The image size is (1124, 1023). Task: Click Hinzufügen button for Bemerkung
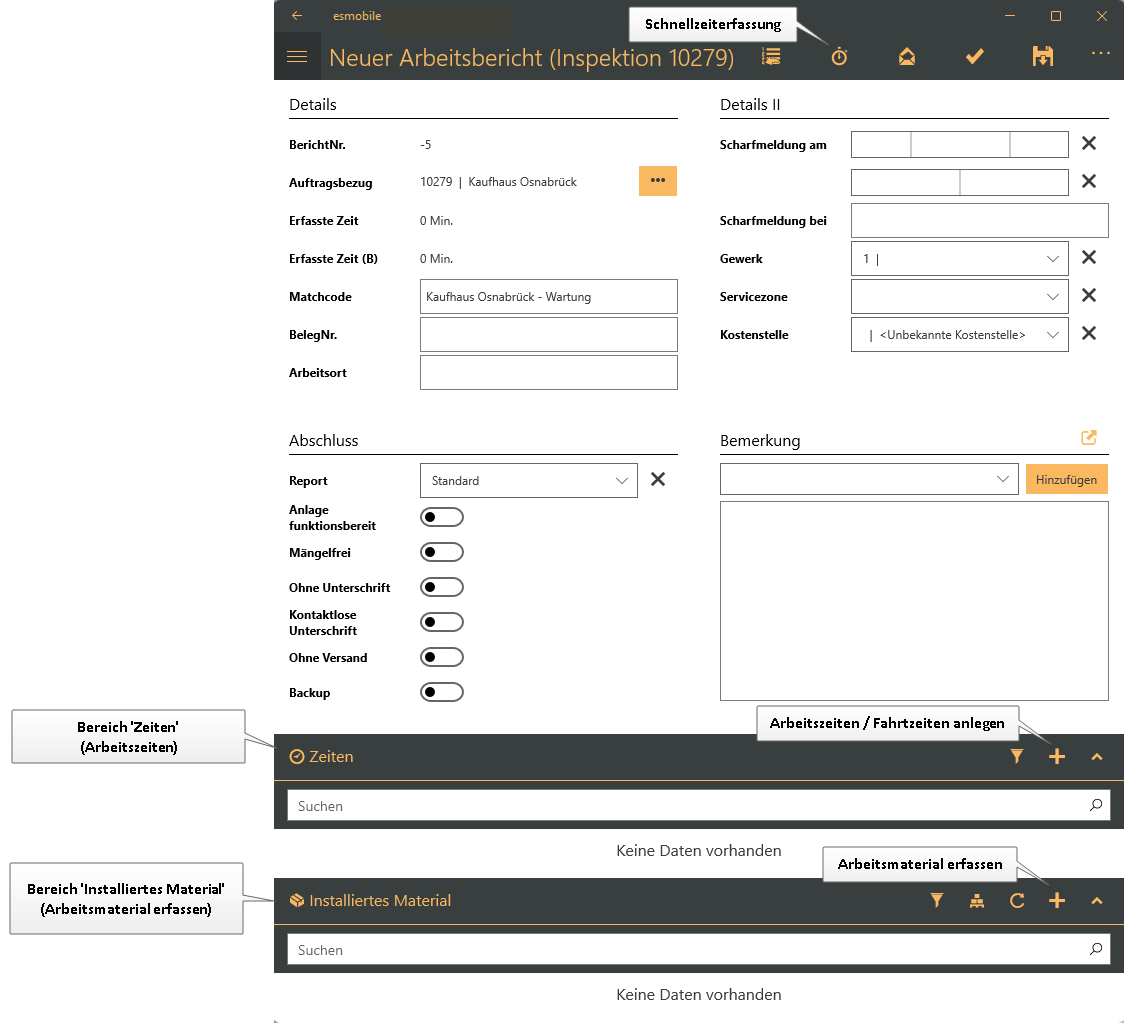click(x=1066, y=479)
